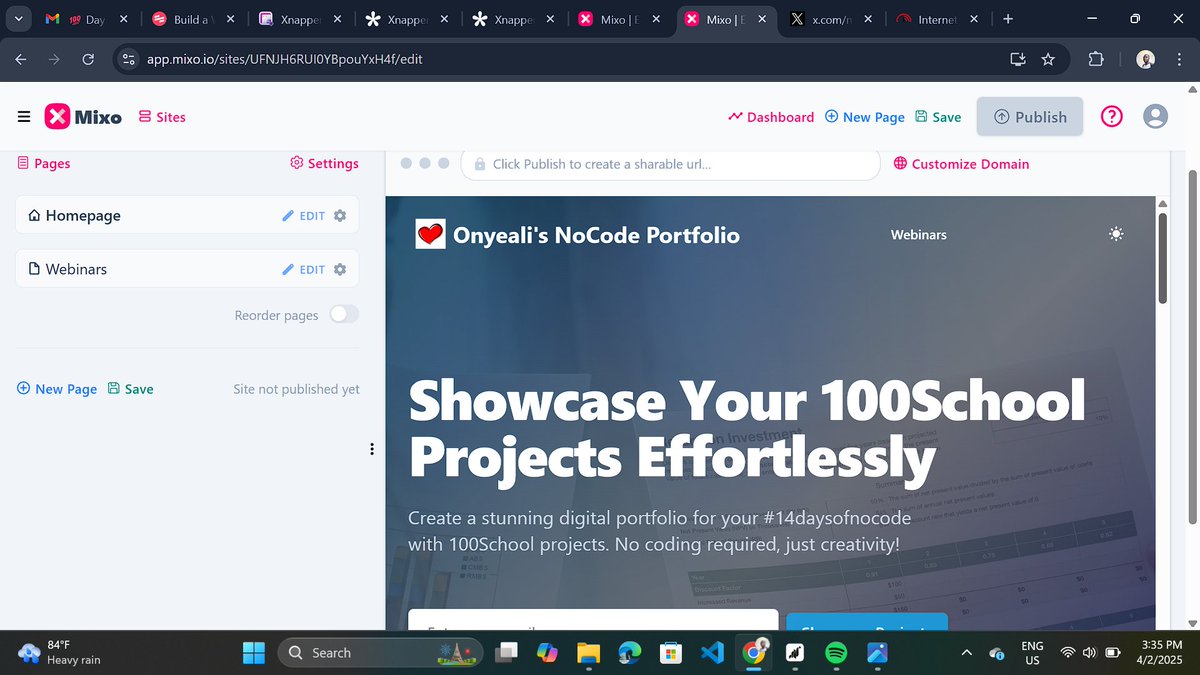Toggle the sun light-mode icon in preview

(x=1117, y=234)
